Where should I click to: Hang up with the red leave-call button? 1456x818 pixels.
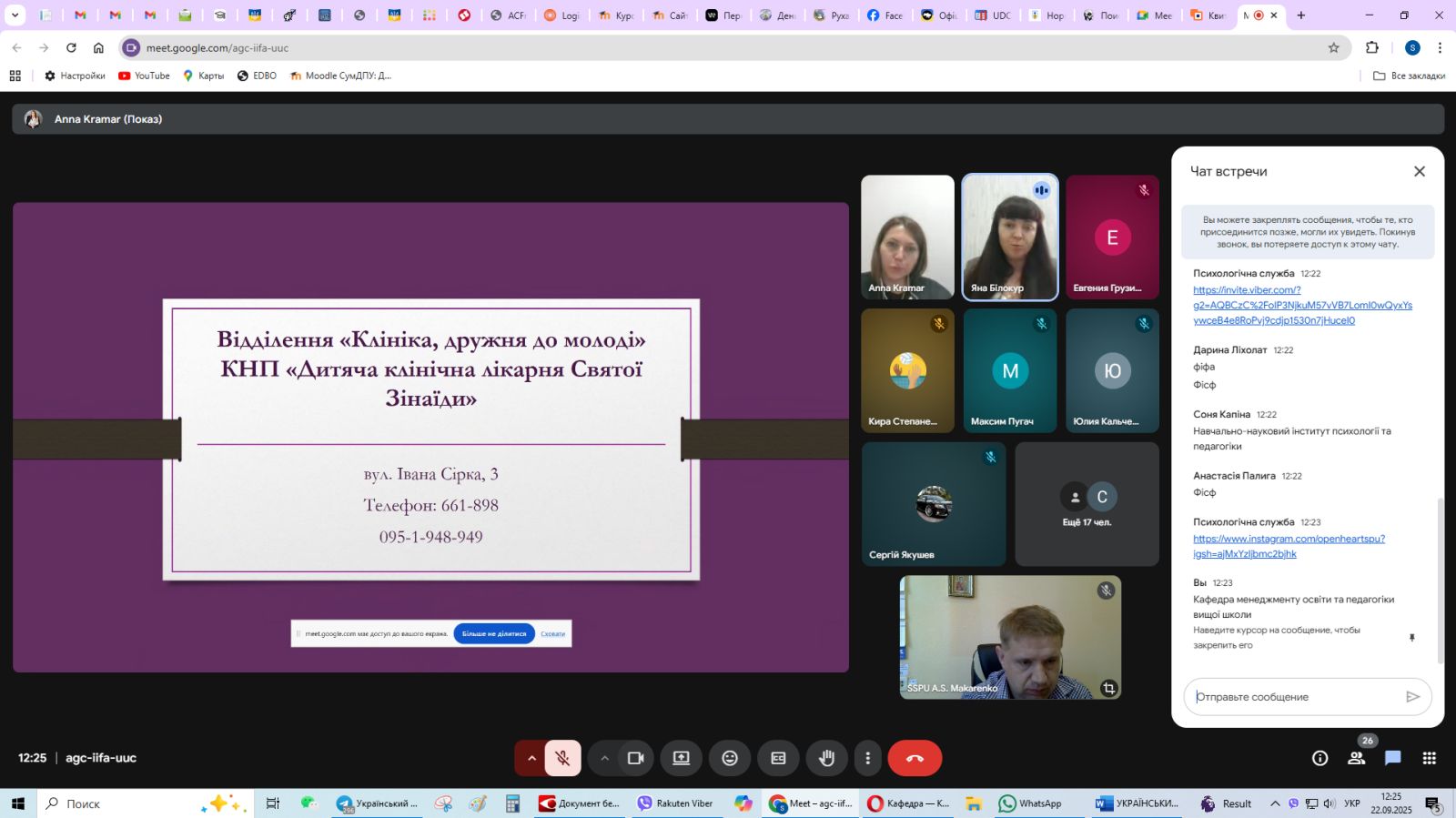click(915, 758)
